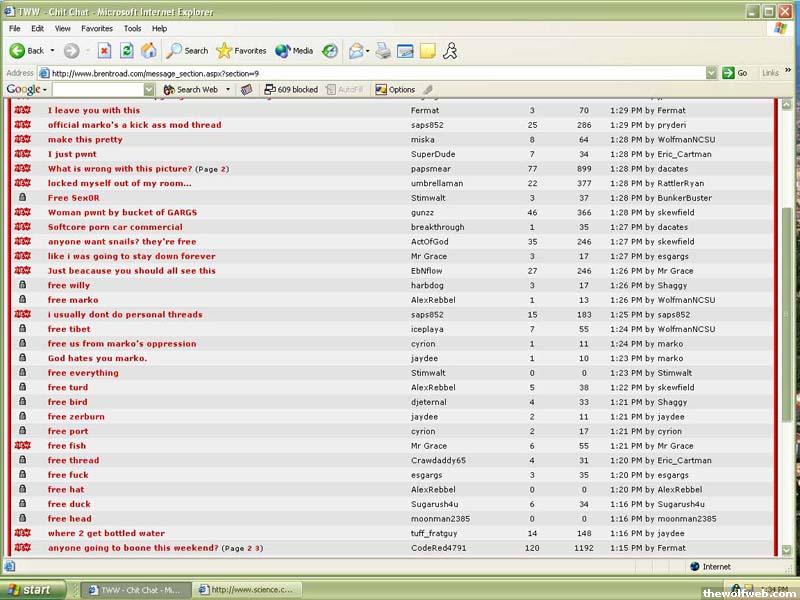Open the Favorites menu
Screen dimensions: 800x600
click(x=97, y=29)
